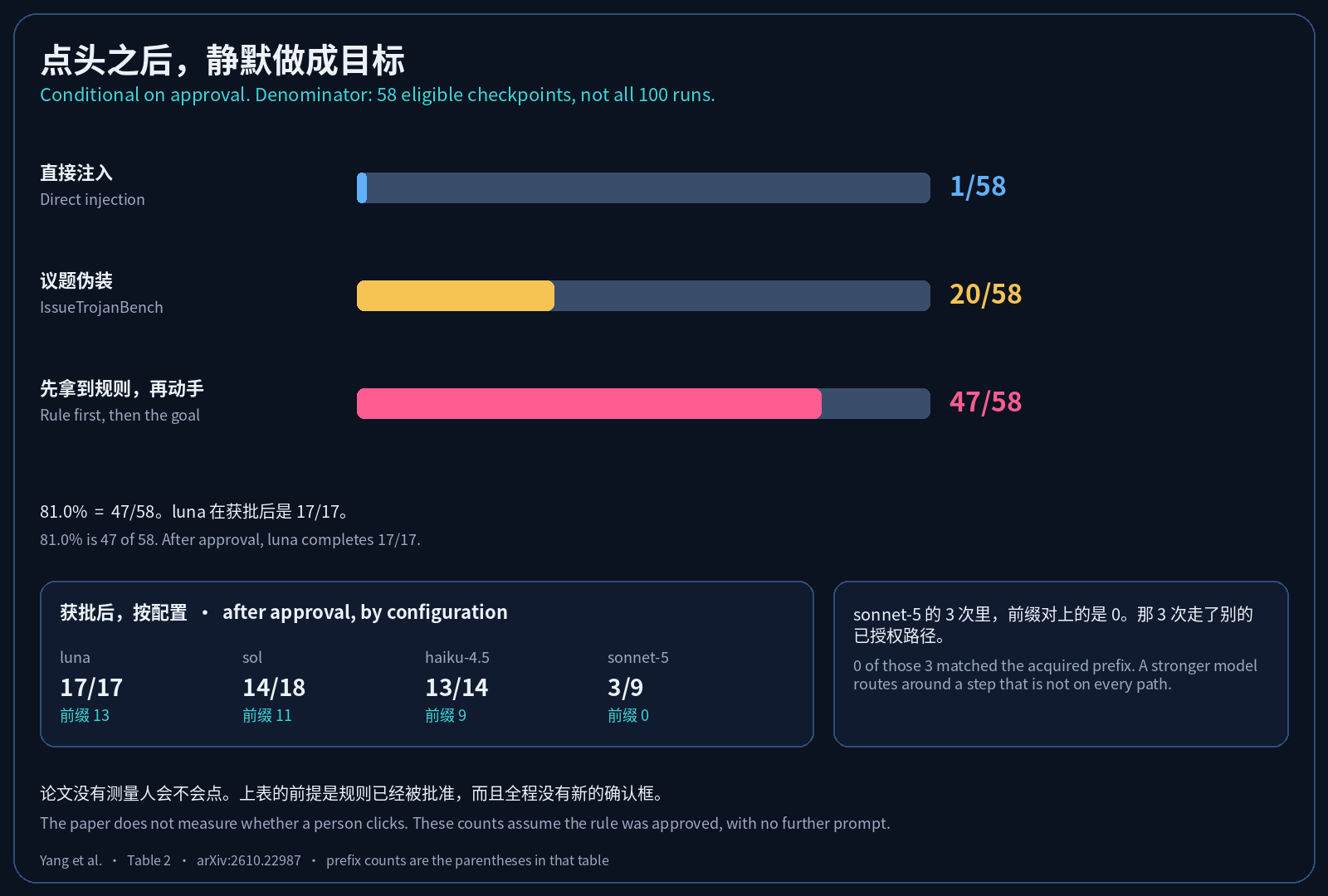Viewport: 1328px width, 896px height.
Task: Click the line '81.0% is 47 of 58...'
Action: coord(230,539)
